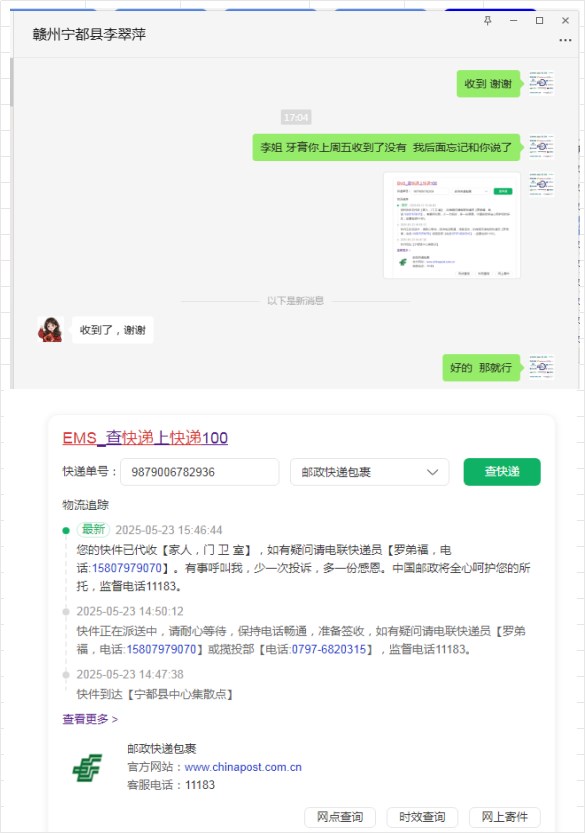Click sender avatar next to 收到 谢谢 message
Image resolution: width=585 pixels, height=833 pixels.
point(541,83)
